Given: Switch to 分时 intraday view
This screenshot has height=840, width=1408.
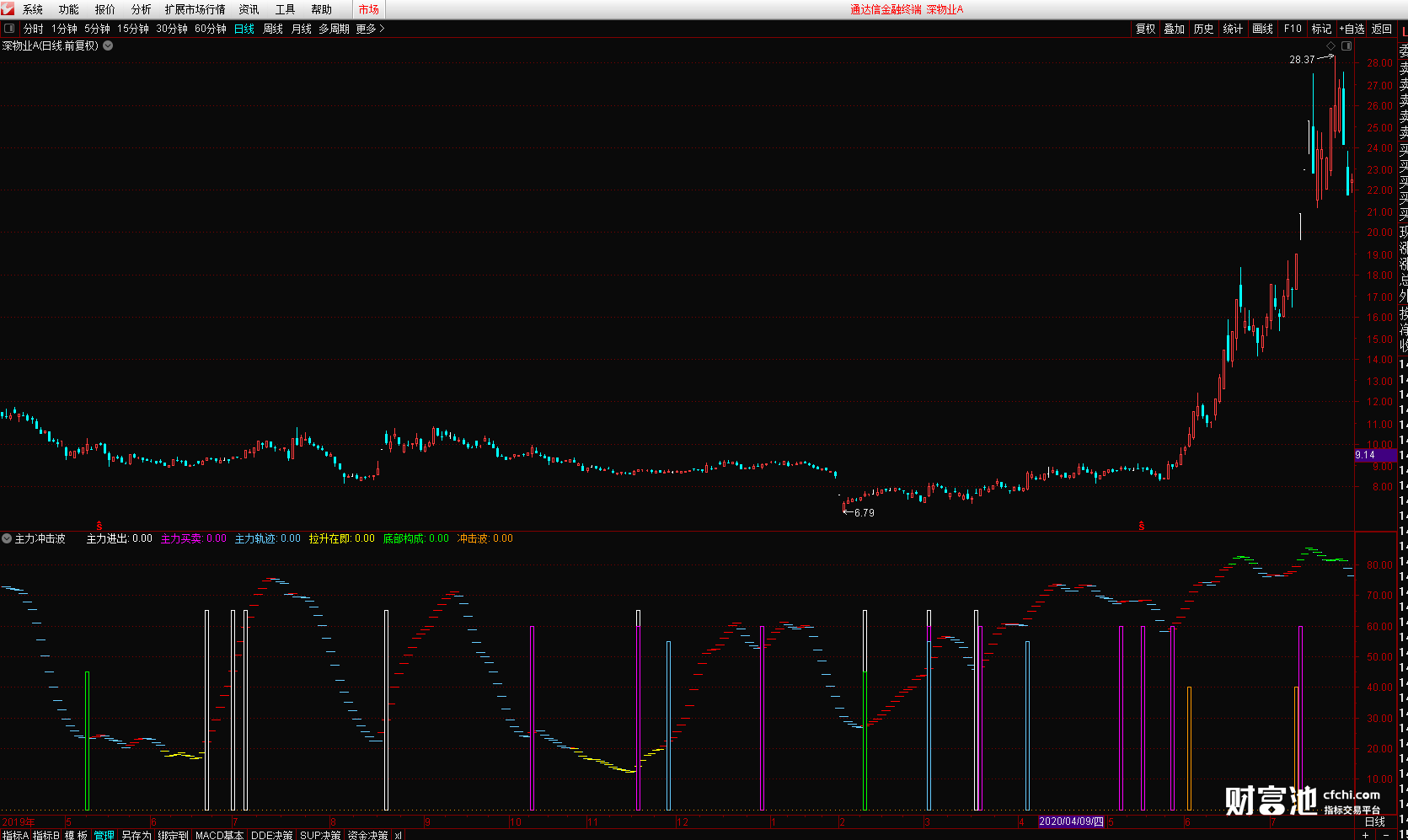Looking at the screenshot, I should coord(34,29).
